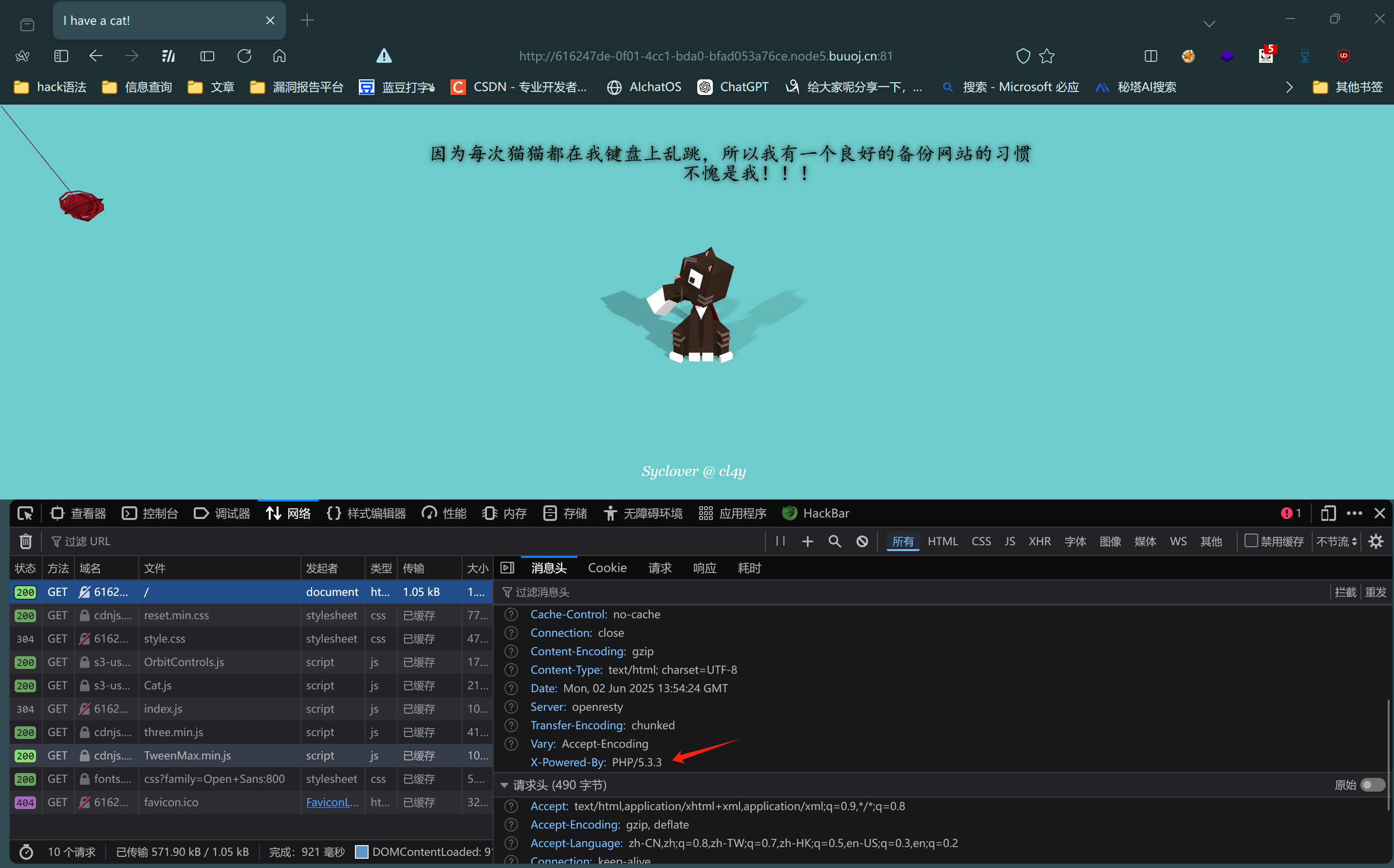Pause network recording with the pause icon
Image resolution: width=1394 pixels, height=868 pixels.
point(780,541)
